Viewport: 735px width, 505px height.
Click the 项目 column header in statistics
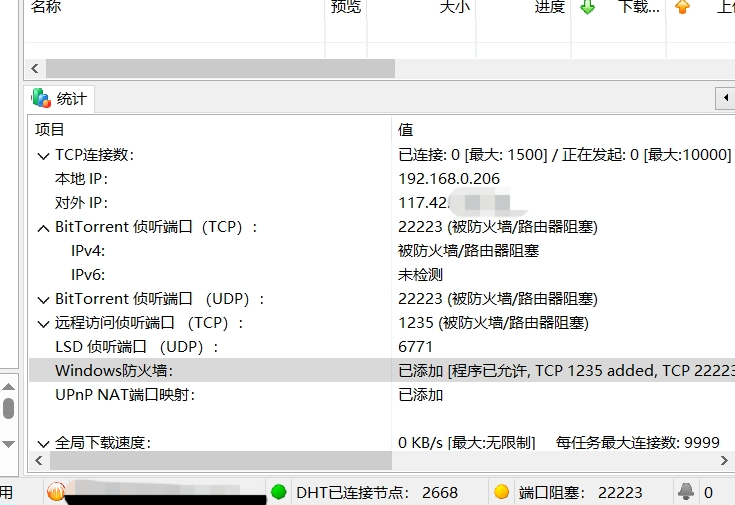click(210, 129)
